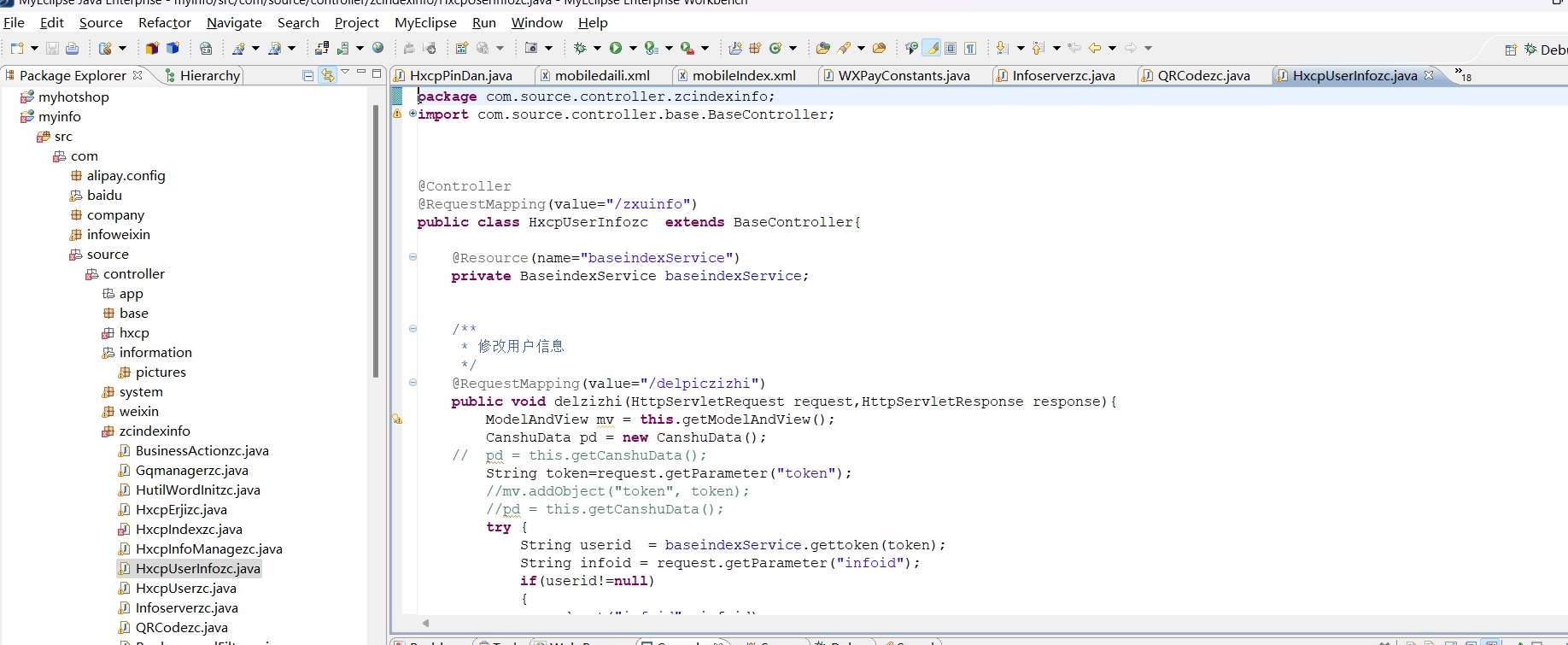
Task: Click the Forward navigation arrow icon
Action: [1131, 49]
